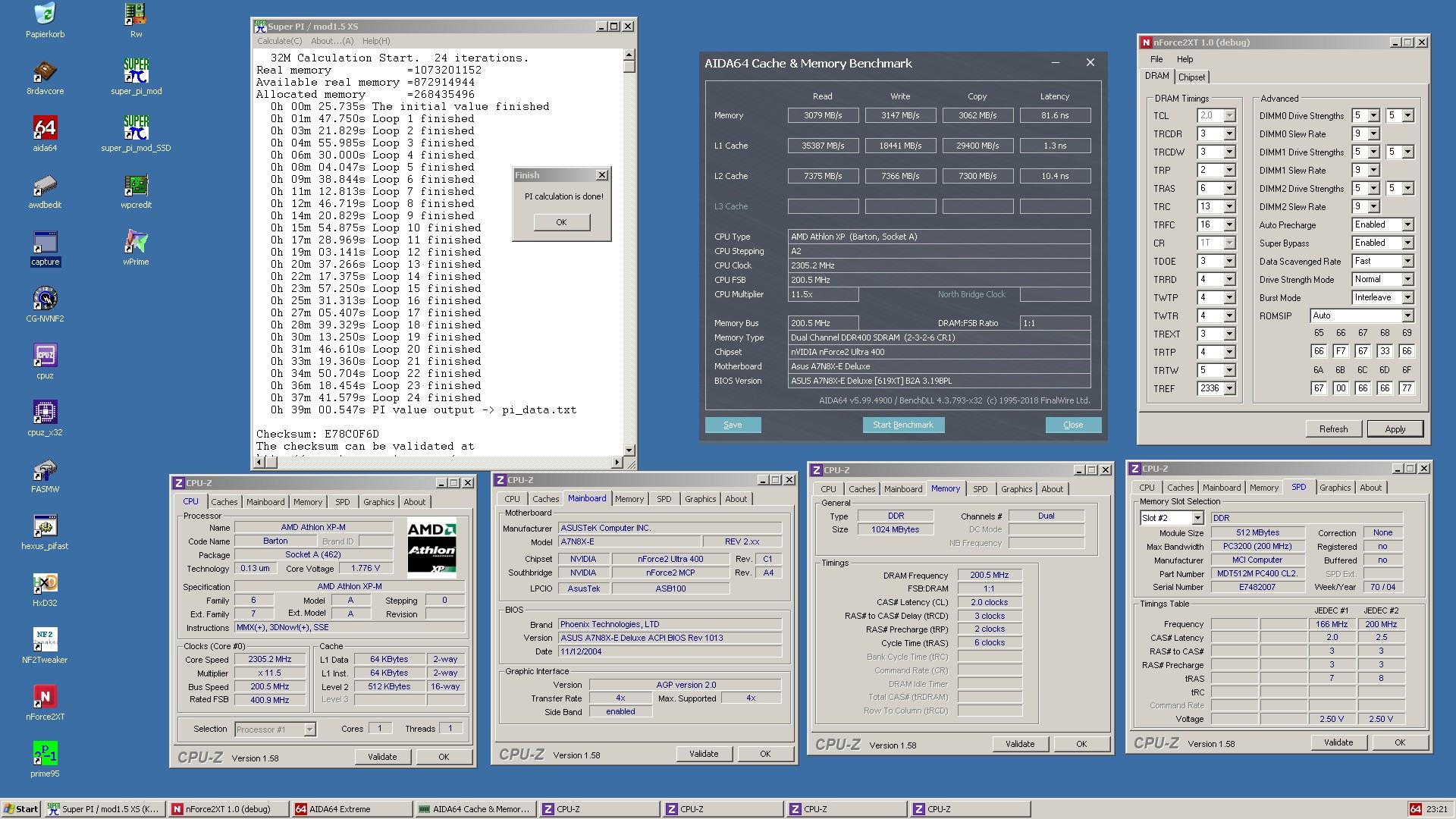This screenshot has width=1456, height=819.
Task: Click Memory Read value field in AIDA64
Action: coord(823,115)
